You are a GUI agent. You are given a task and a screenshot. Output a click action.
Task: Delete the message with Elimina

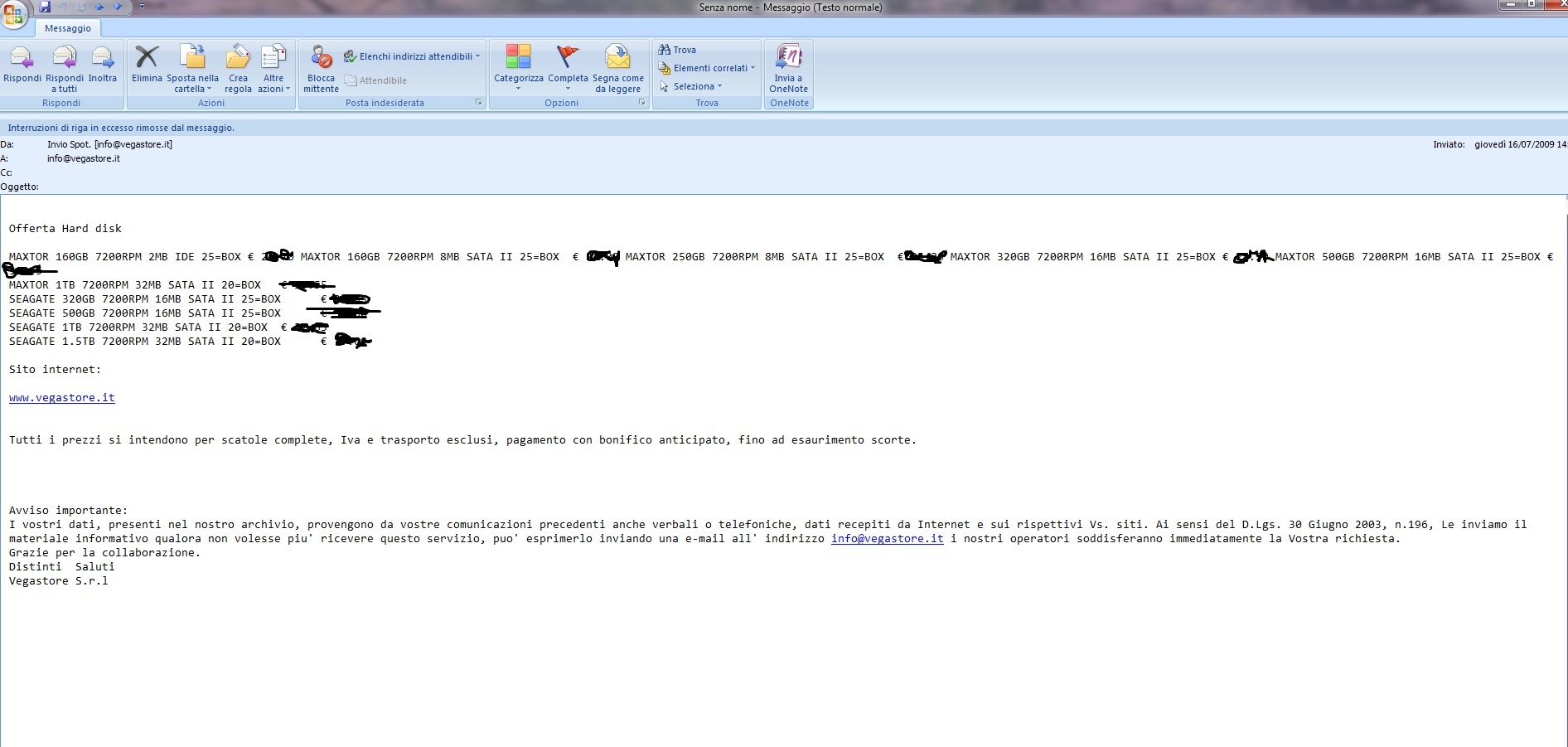147,65
